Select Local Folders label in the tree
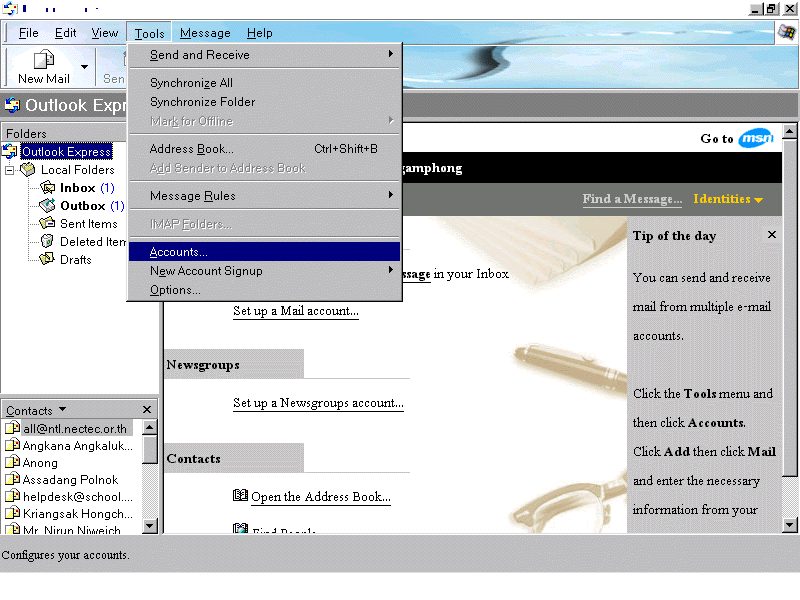The width and height of the screenshot is (800, 600). (78, 170)
